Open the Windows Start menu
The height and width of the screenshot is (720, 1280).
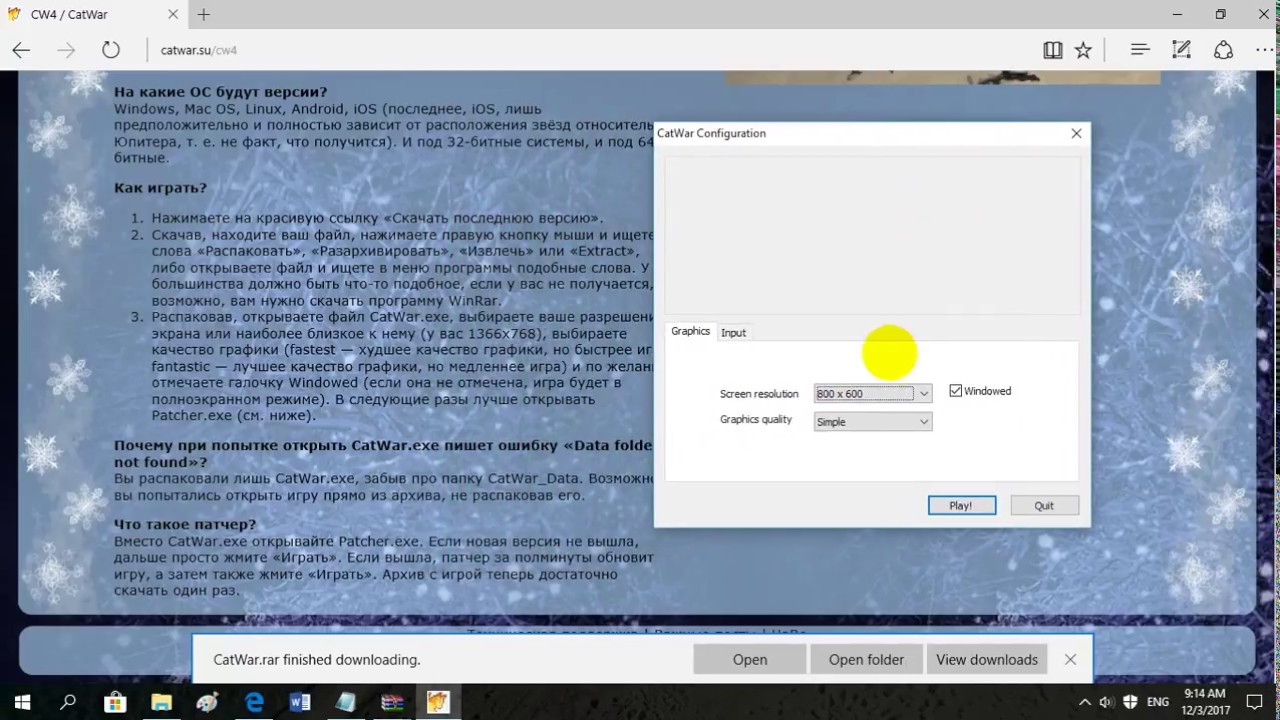[x=22, y=703]
